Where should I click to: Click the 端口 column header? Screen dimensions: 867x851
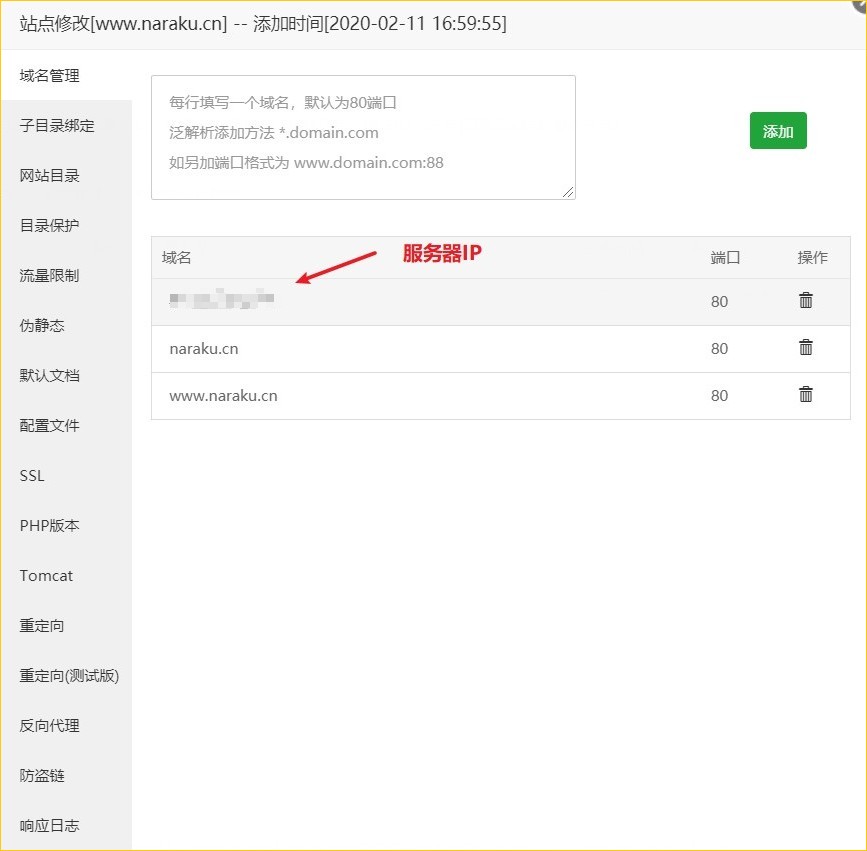[725, 257]
